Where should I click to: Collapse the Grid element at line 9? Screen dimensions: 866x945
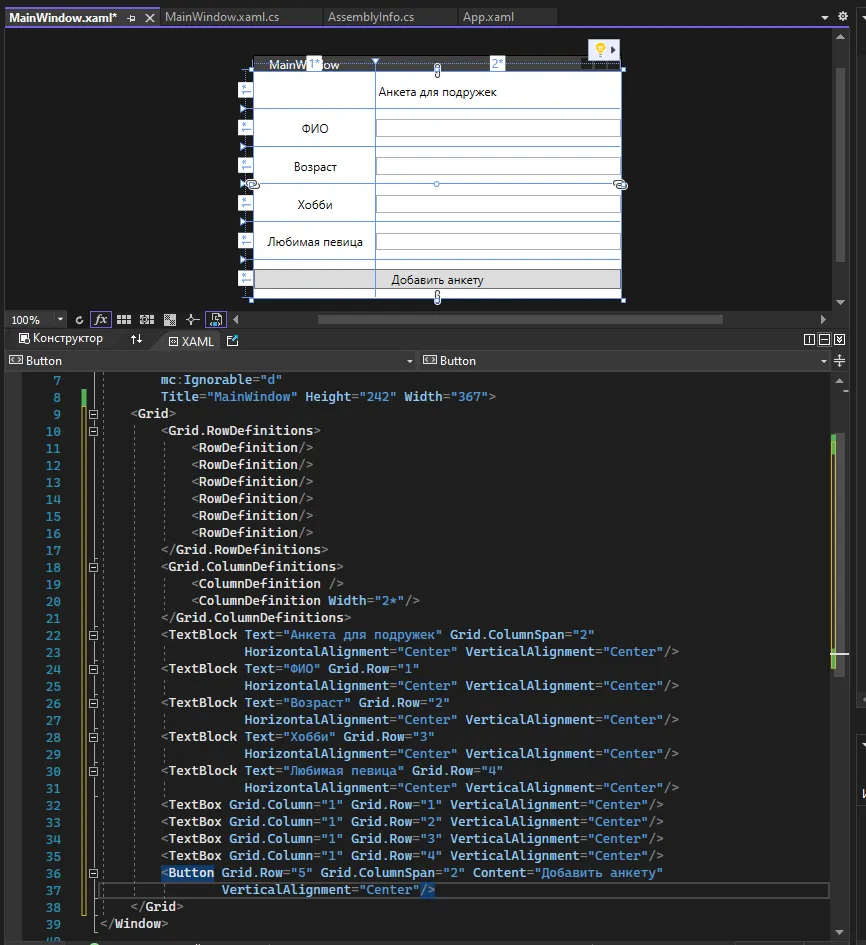click(x=93, y=414)
